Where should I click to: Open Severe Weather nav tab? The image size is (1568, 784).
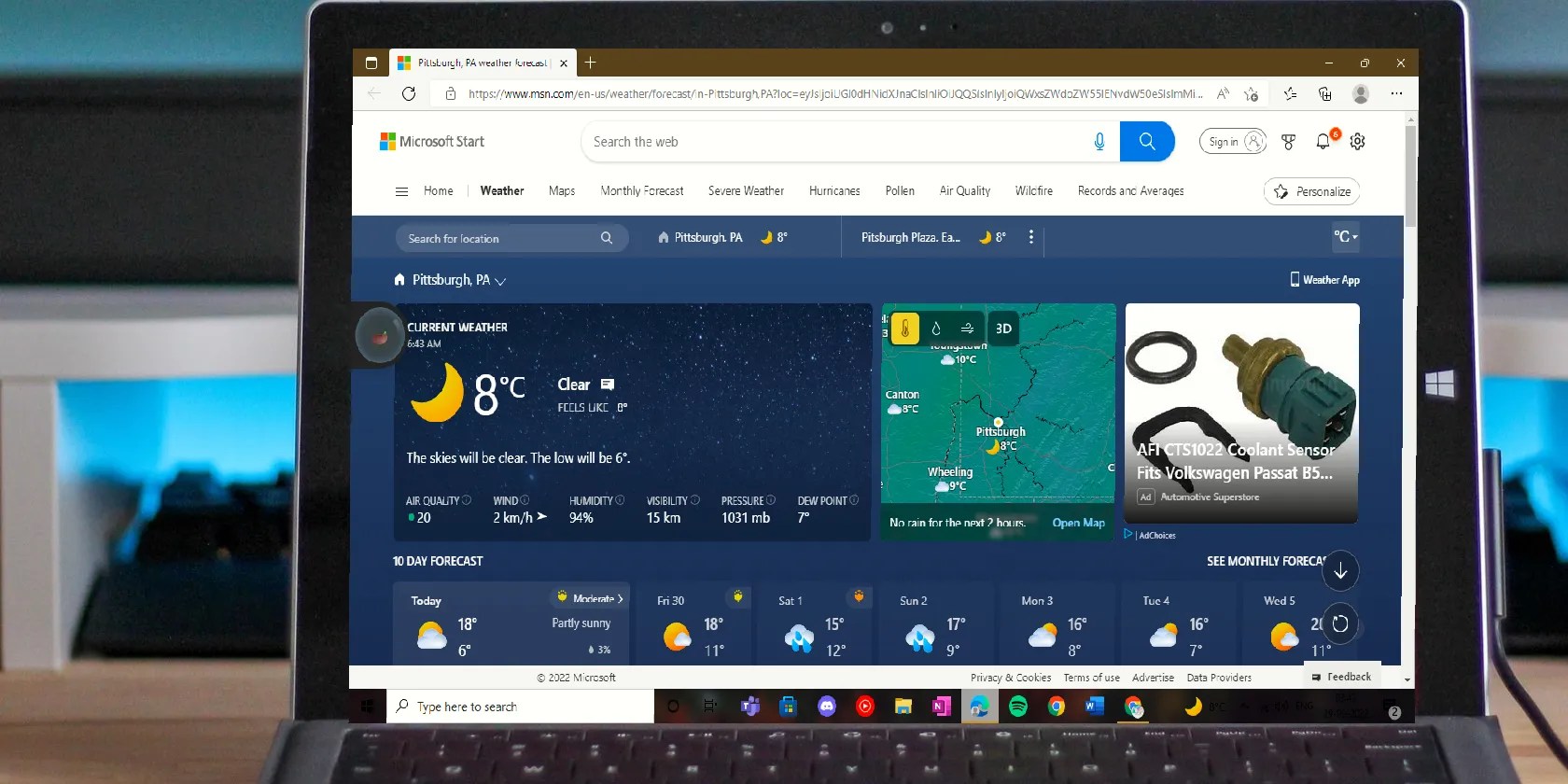[x=746, y=191]
